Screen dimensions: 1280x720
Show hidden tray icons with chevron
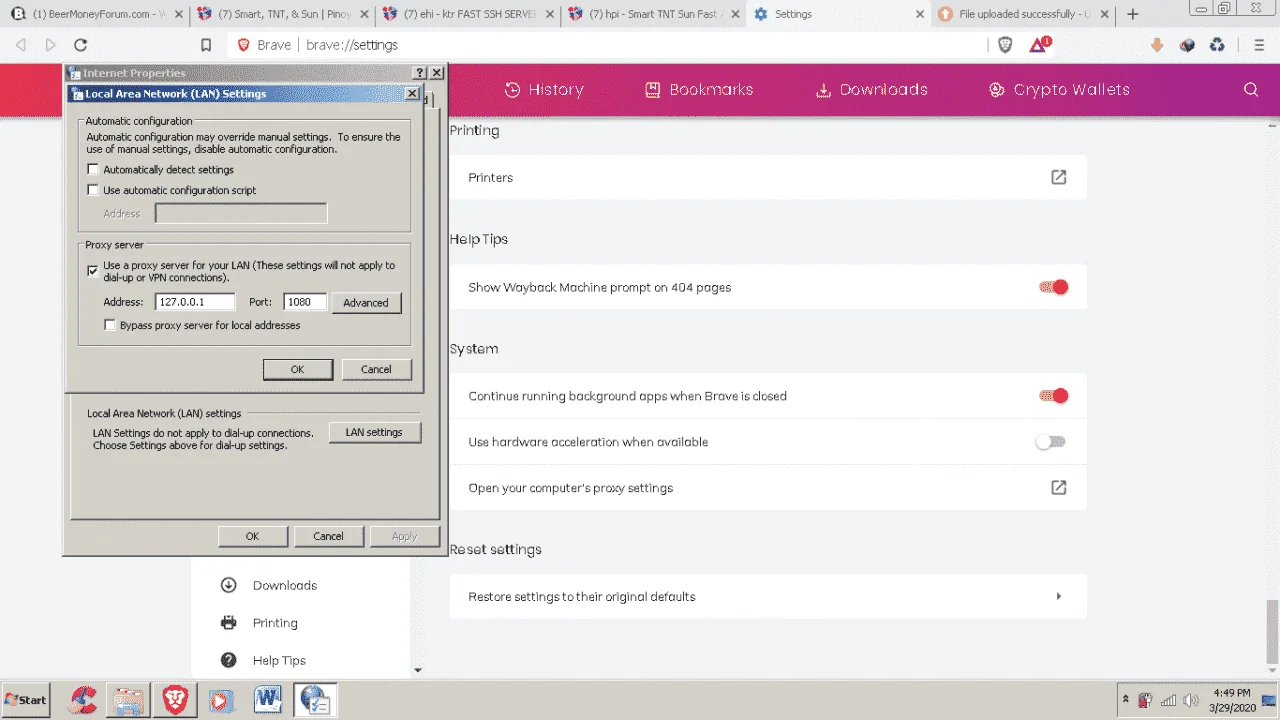1126,699
